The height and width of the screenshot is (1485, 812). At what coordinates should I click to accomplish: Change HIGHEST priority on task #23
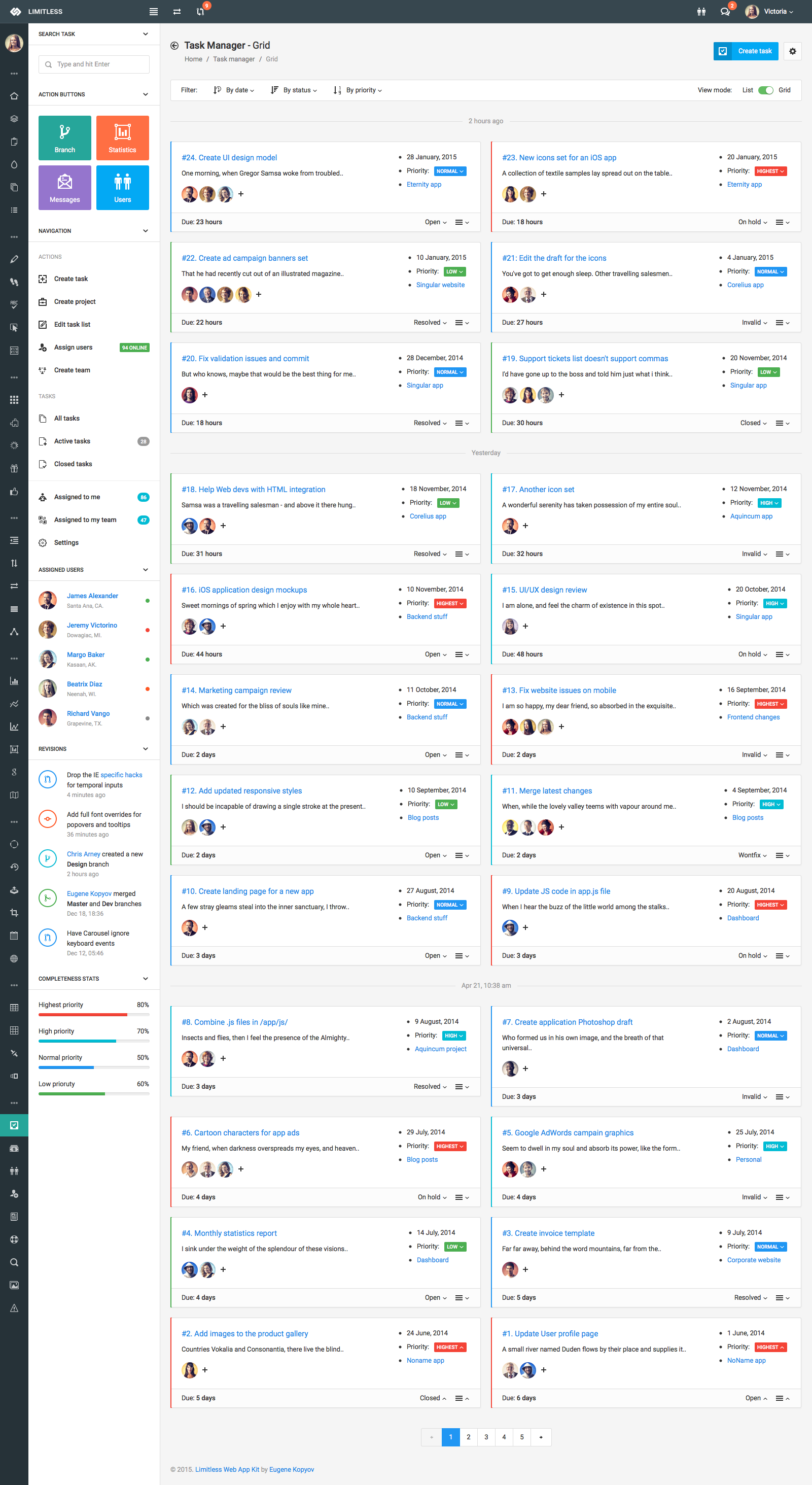pos(770,171)
